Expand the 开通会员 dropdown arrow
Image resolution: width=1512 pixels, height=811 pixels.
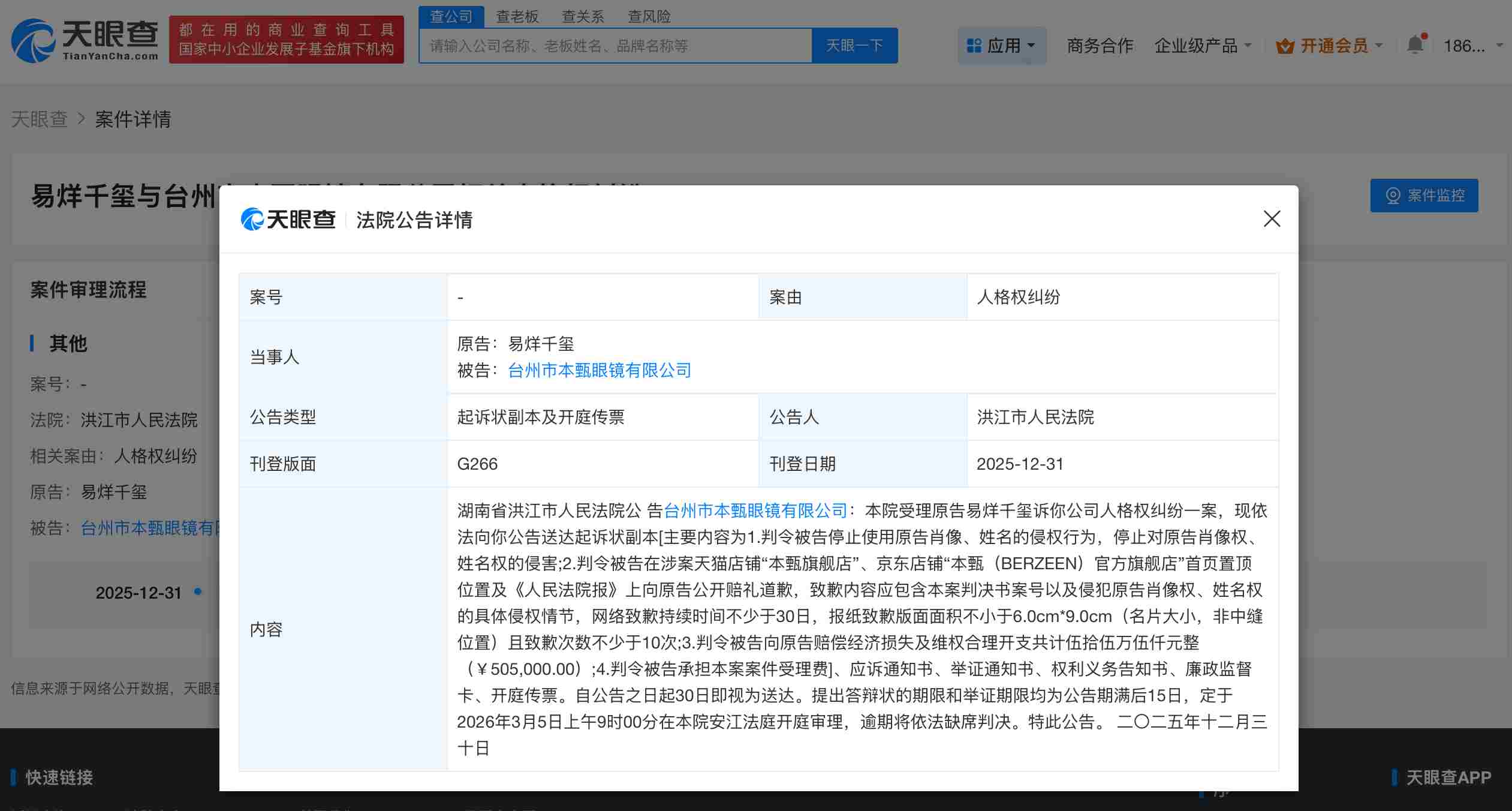(x=1381, y=46)
